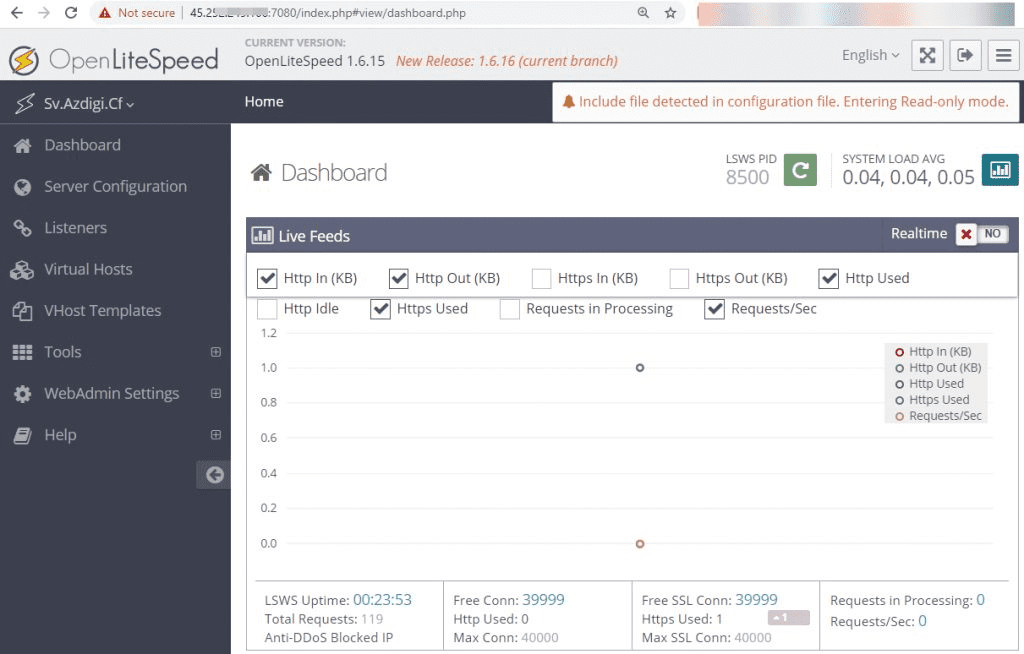Click the Tools grid icon
The height and width of the screenshot is (654, 1024).
coord(22,352)
